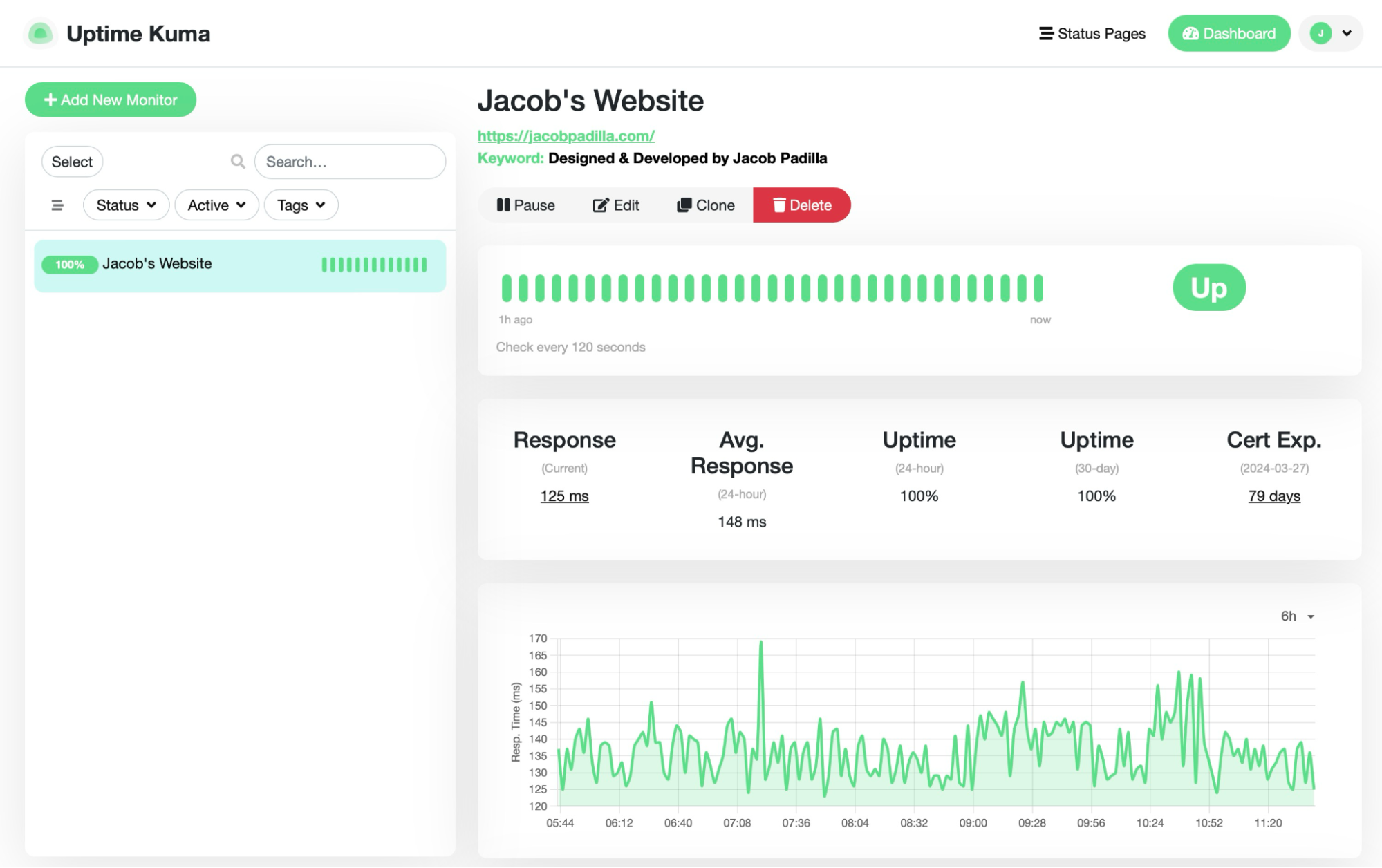Click the Uptime Kuma logo icon
Viewport: 1382px width, 868px height.
41,32
